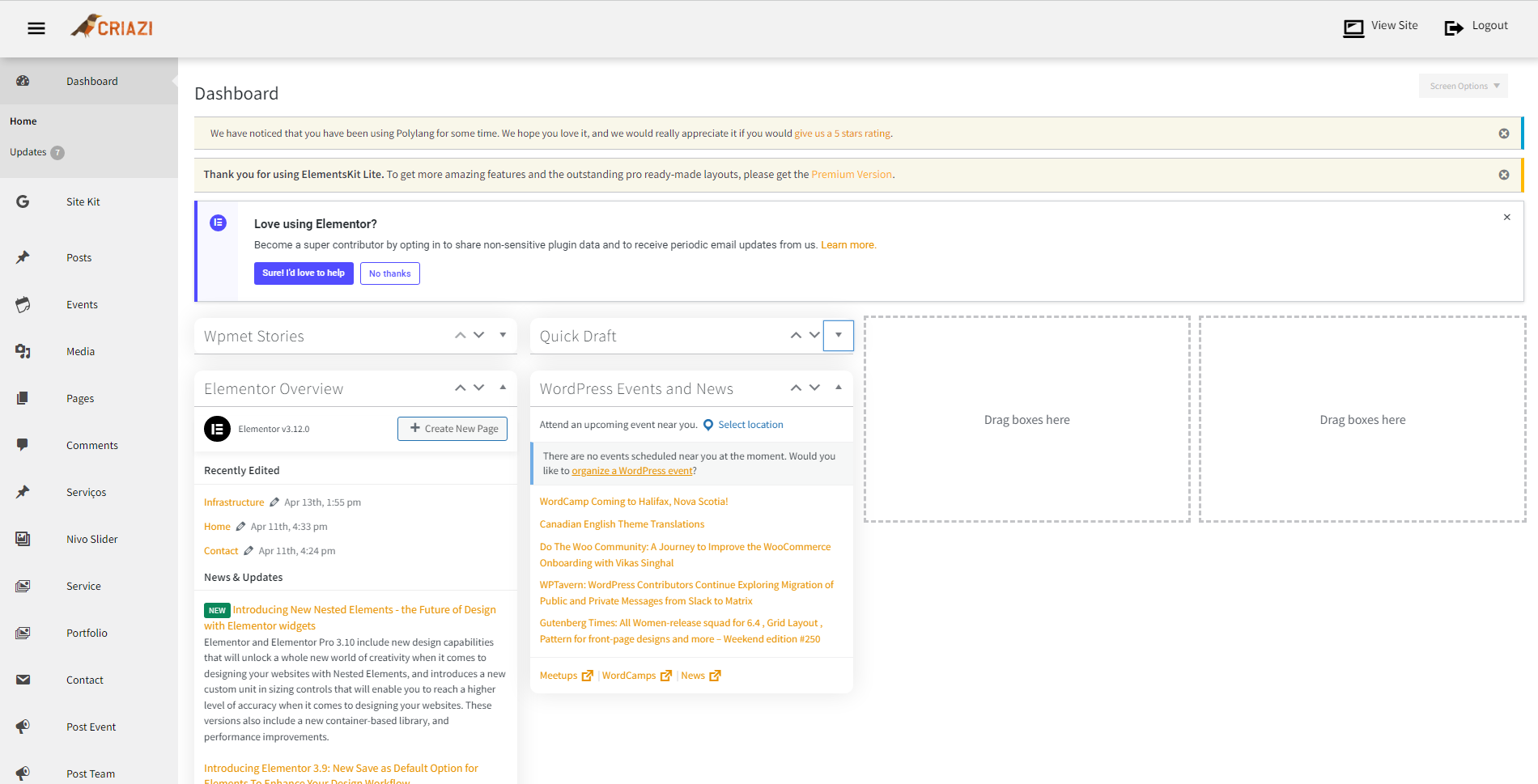Dismiss the Polylang rating notice
The width and height of the screenshot is (1538, 784).
coord(1503,133)
